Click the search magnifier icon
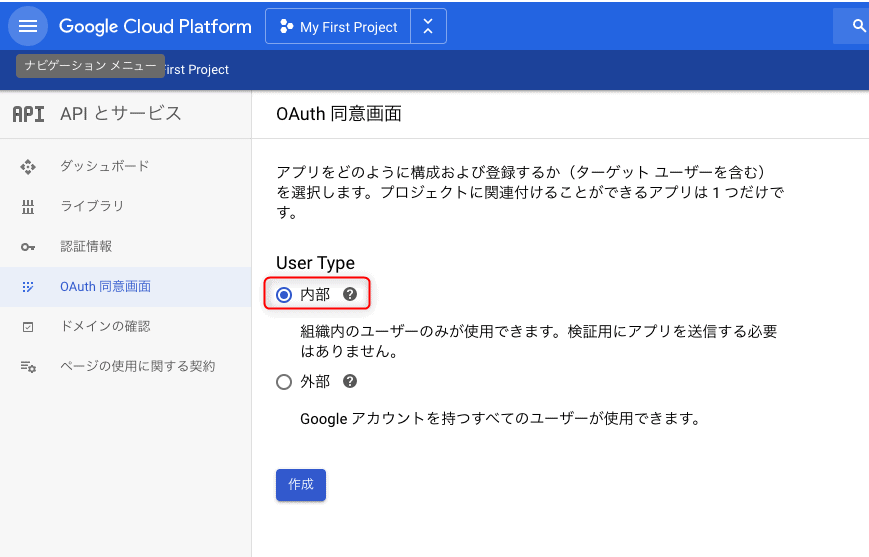 (x=857, y=26)
